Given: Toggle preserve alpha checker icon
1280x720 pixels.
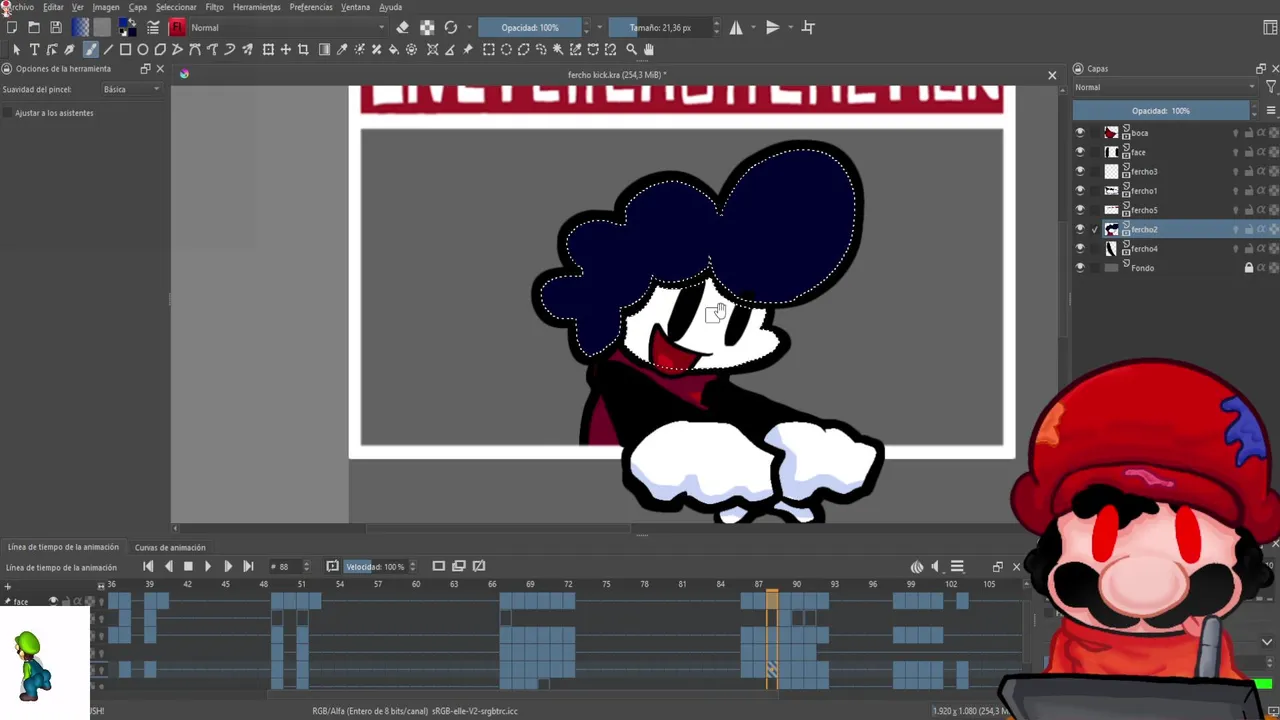Looking at the screenshot, I should pos(427,27).
